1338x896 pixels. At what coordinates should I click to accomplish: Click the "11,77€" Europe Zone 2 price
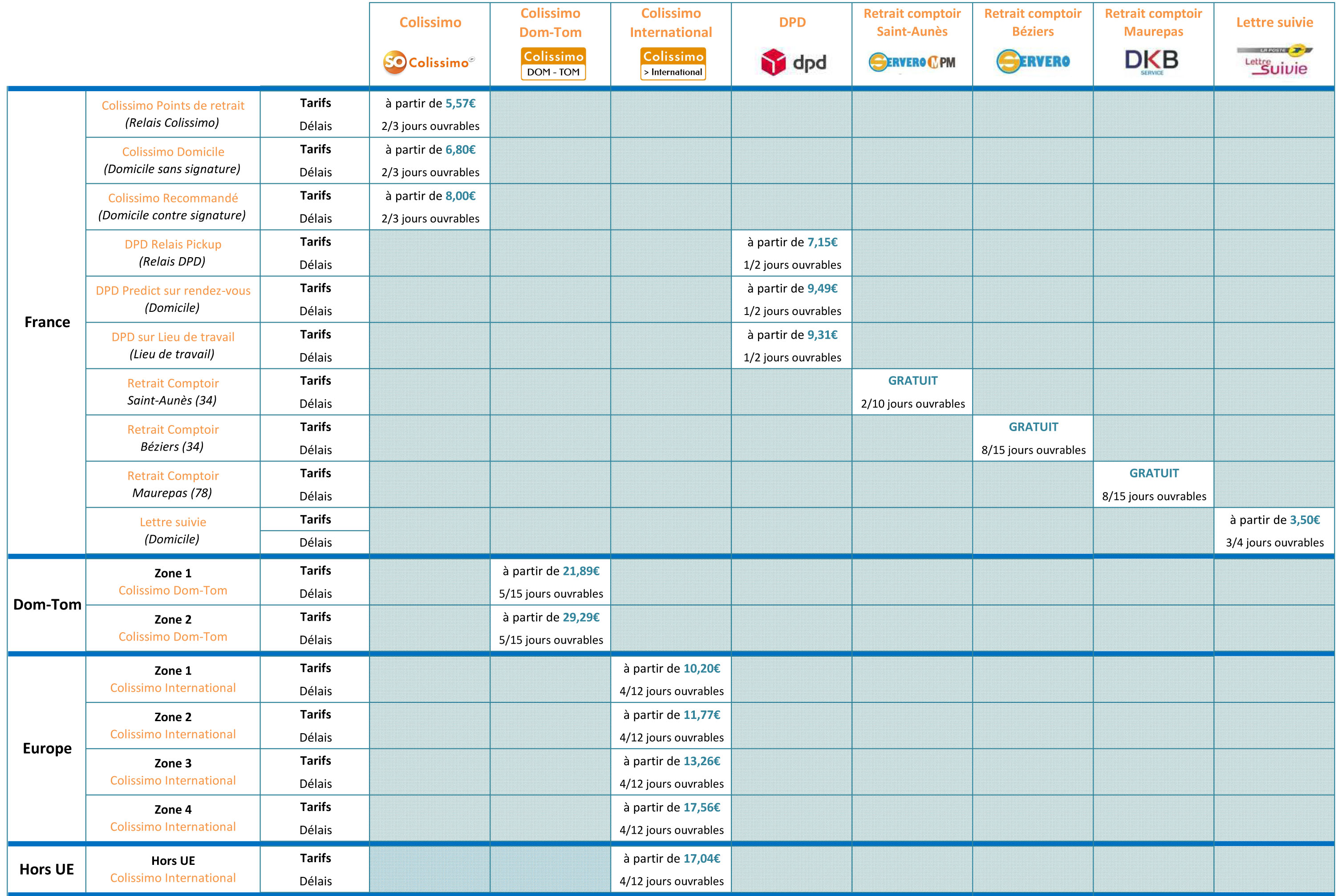702,715
